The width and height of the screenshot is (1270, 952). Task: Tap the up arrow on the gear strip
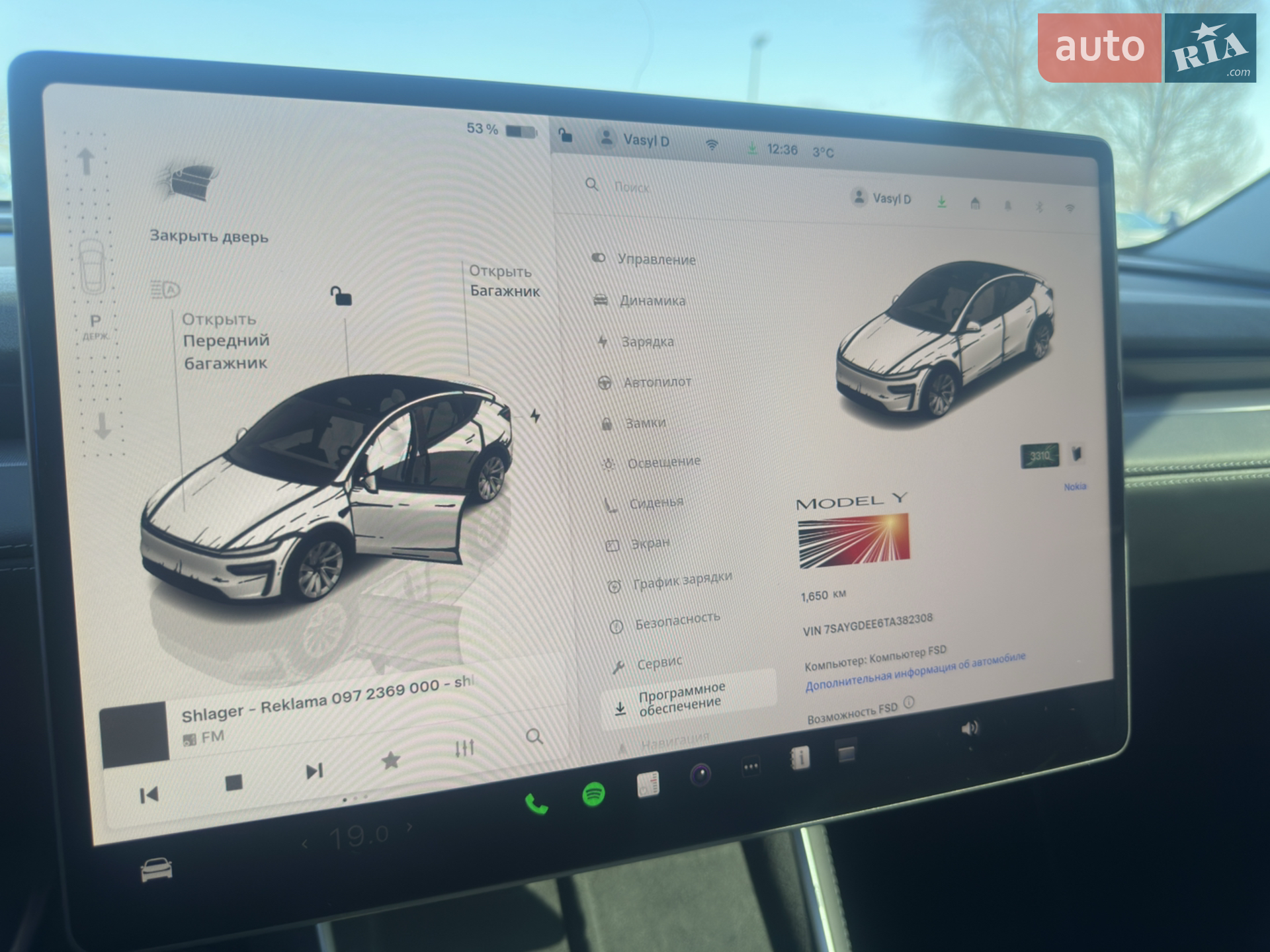(85, 161)
